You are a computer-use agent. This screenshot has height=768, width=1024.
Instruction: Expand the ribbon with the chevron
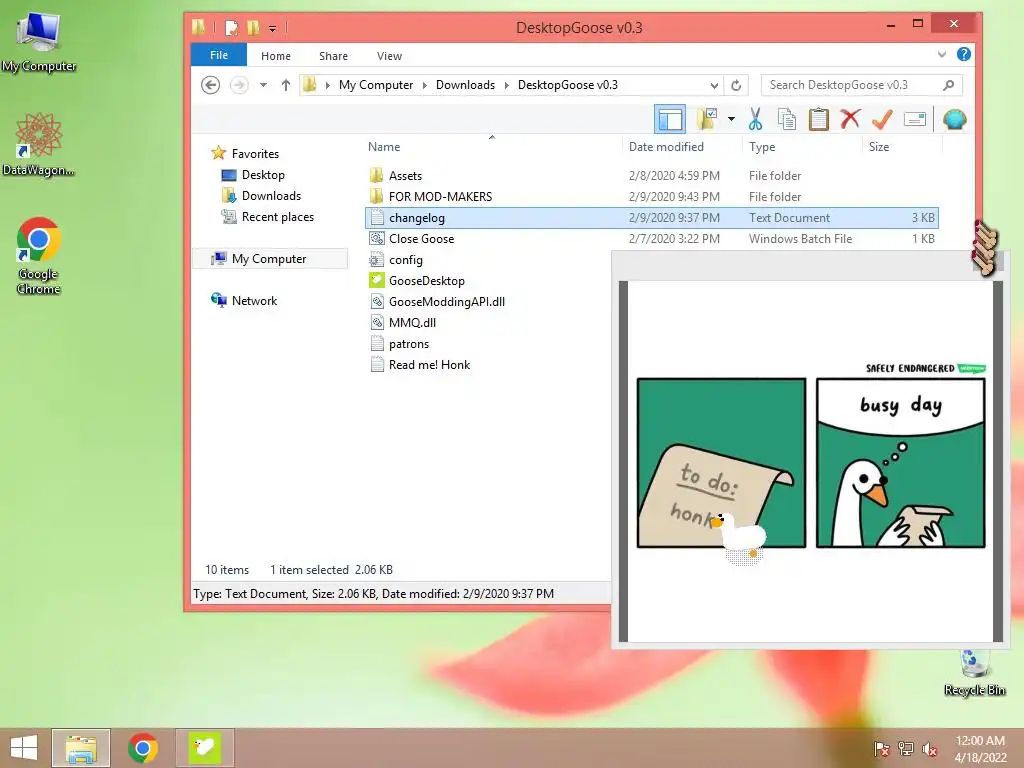(941, 54)
